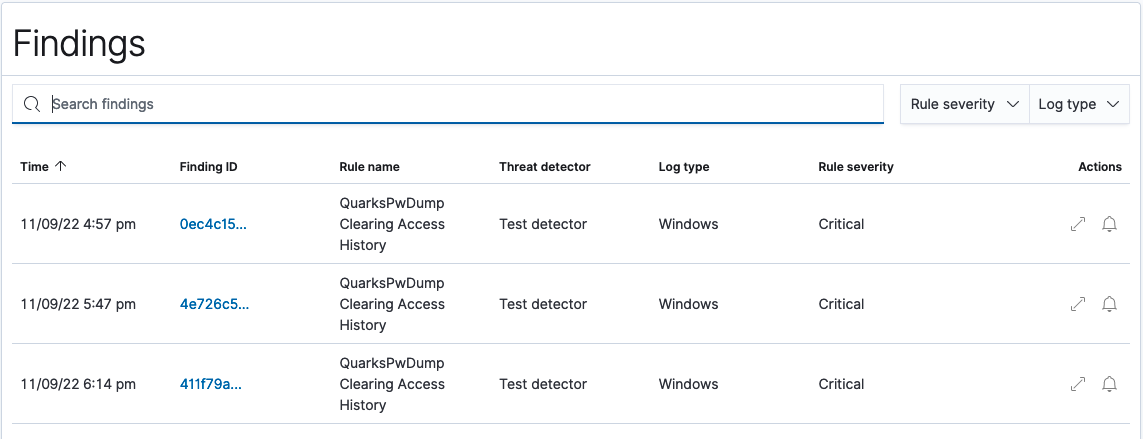
Task: Open the Rule severity filter dropdown
Action: pyautogui.click(x=964, y=104)
